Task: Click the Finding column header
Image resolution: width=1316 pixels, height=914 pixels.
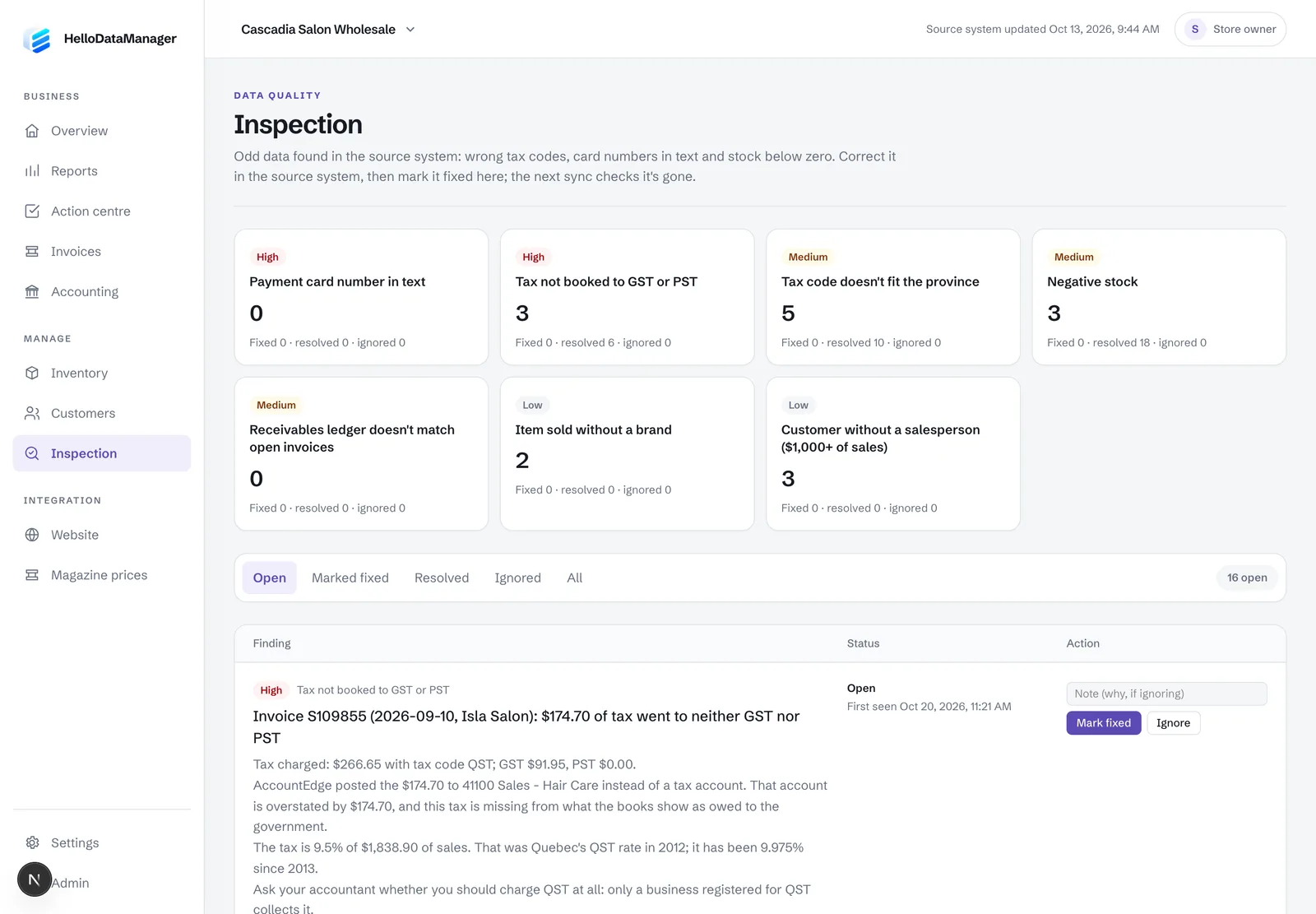Action: (272, 643)
